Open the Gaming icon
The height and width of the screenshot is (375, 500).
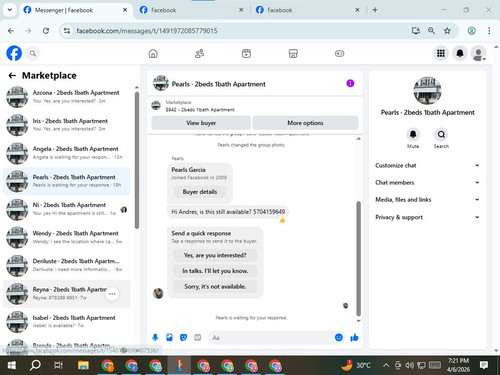pos(339,53)
